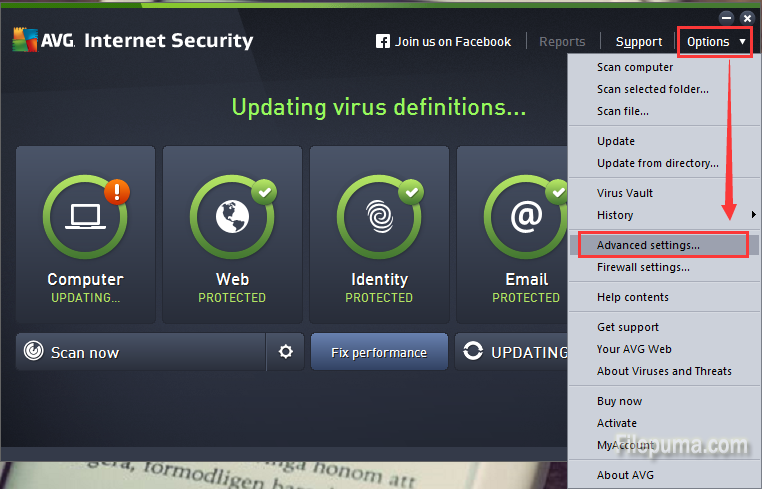Click the AVG logo icon
762x489 pixels.
click(x=25, y=40)
